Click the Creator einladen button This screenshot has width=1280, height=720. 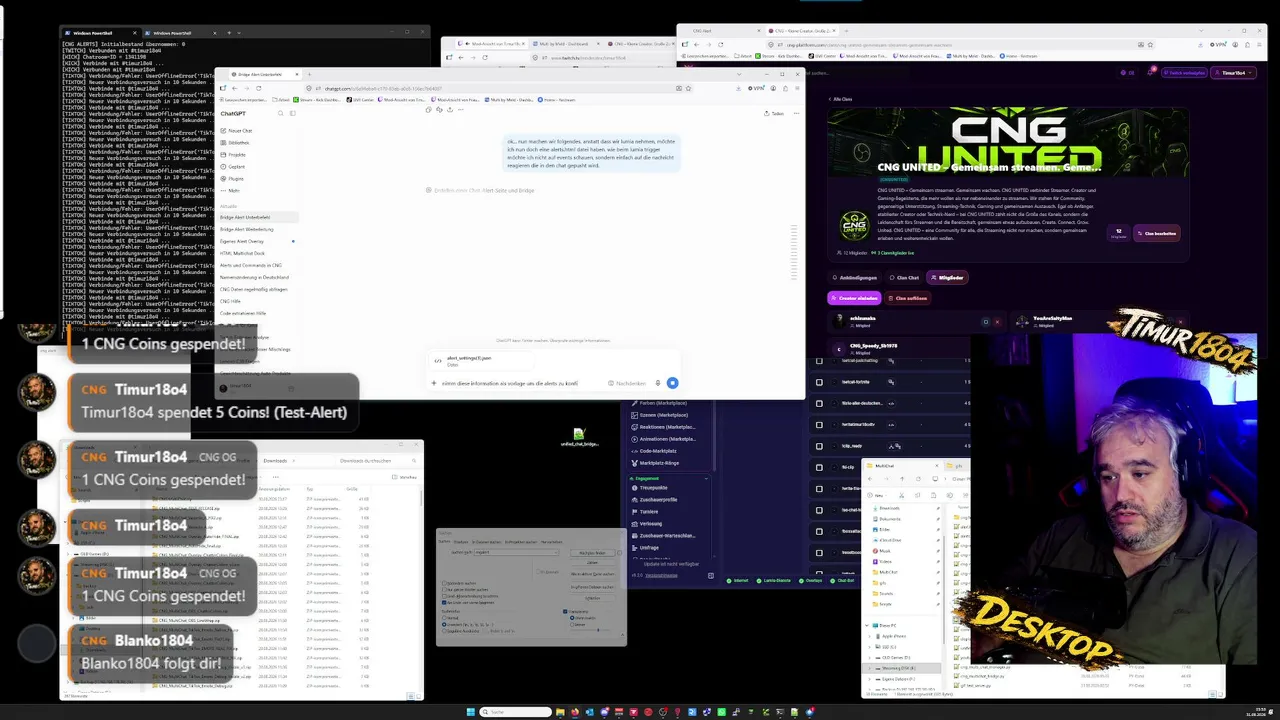(854, 298)
